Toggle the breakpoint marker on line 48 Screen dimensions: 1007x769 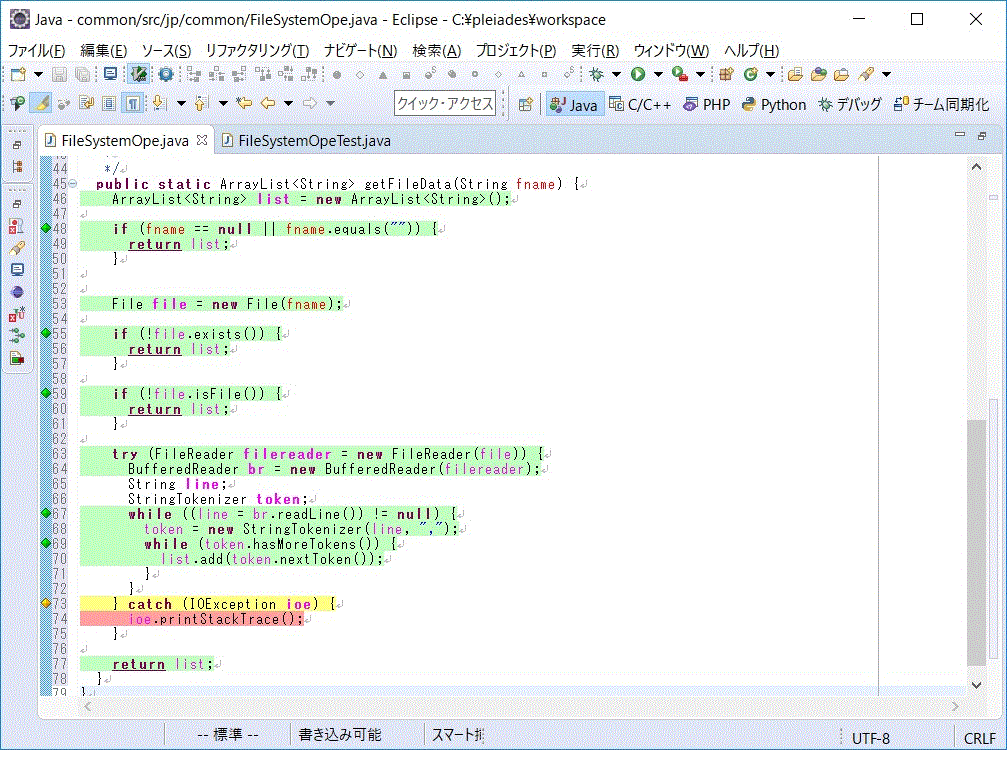pyautogui.click(x=46, y=229)
